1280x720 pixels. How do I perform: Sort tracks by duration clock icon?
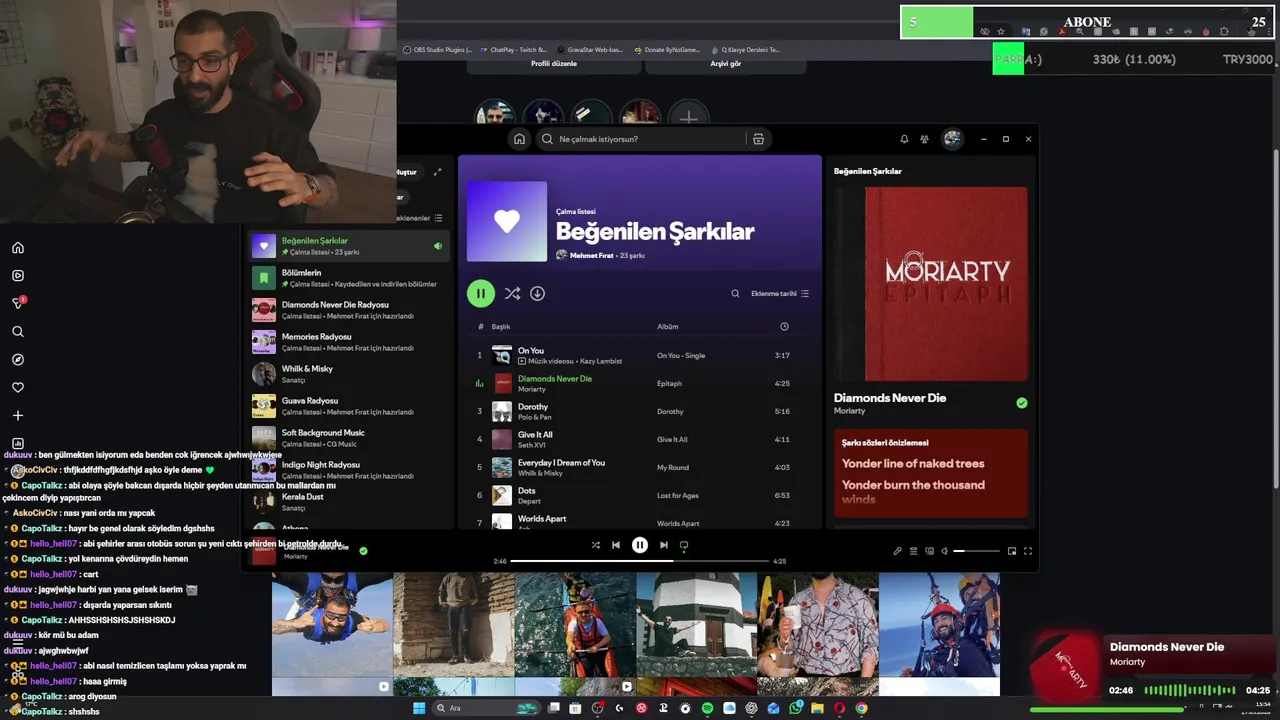(784, 327)
